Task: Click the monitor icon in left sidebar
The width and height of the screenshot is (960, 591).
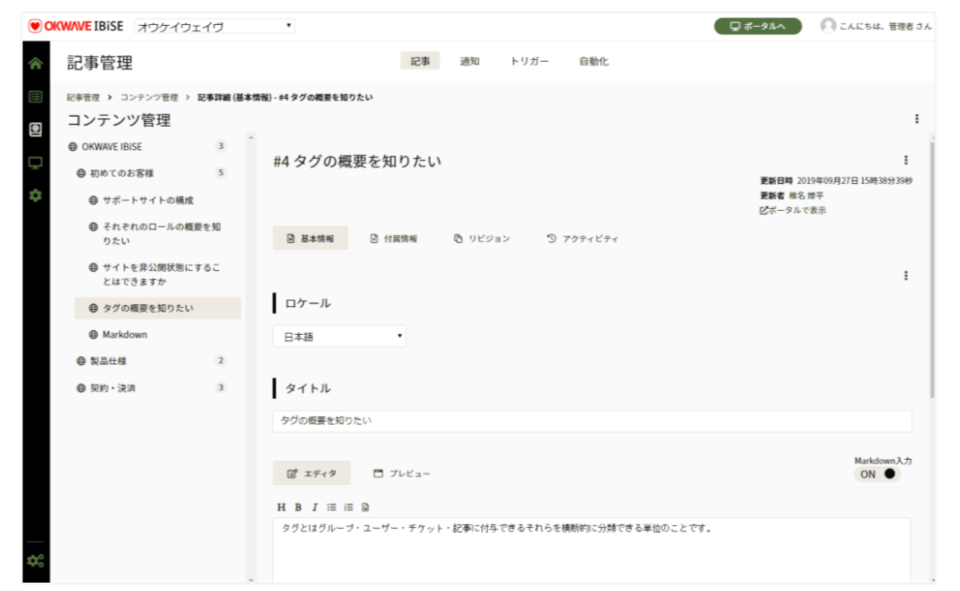Action: click(x=36, y=162)
